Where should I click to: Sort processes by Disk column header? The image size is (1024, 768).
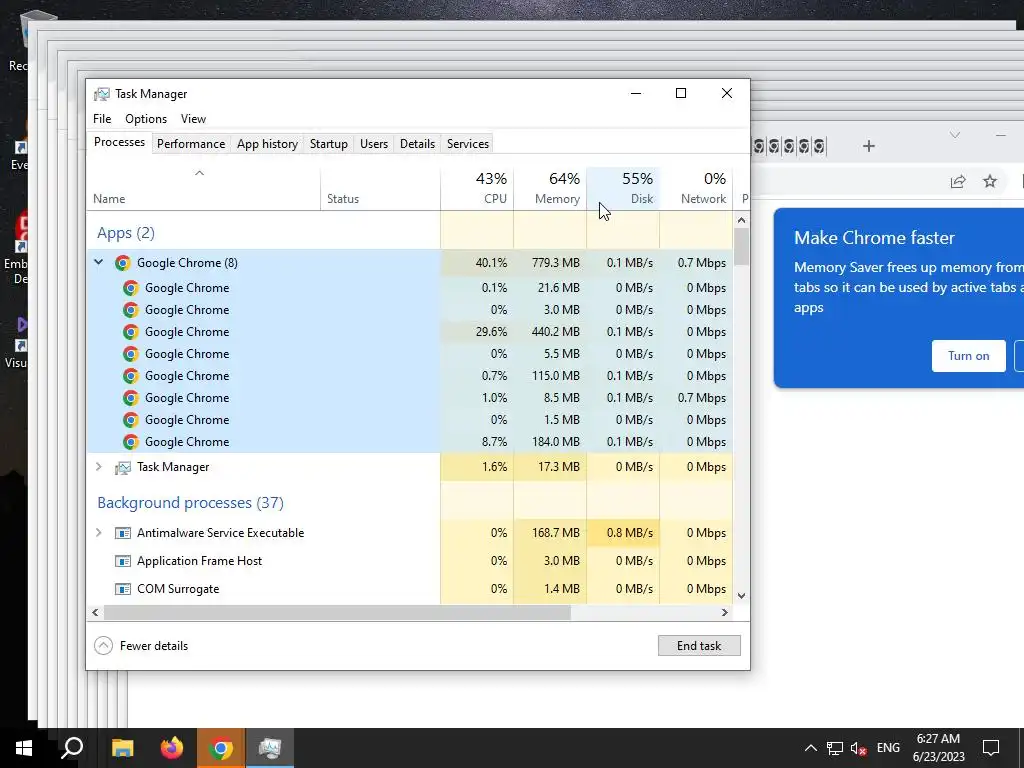coord(624,189)
